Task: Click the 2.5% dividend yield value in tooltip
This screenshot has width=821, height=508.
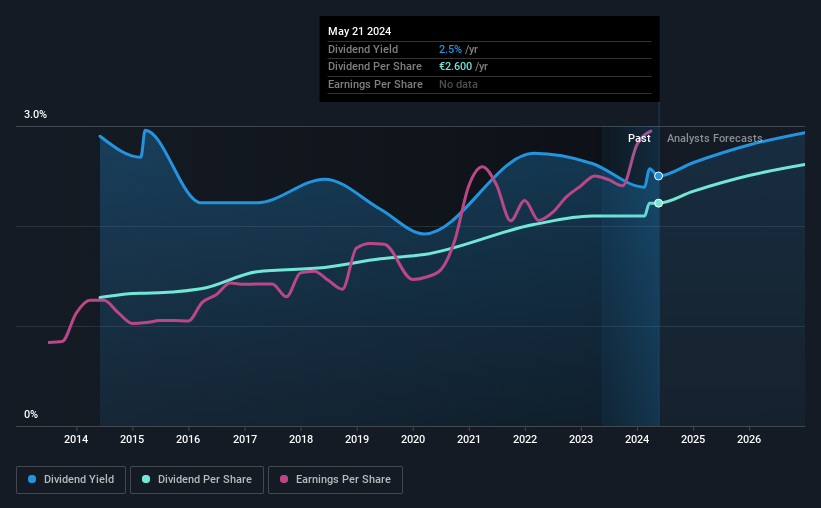Action: [450, 49]
